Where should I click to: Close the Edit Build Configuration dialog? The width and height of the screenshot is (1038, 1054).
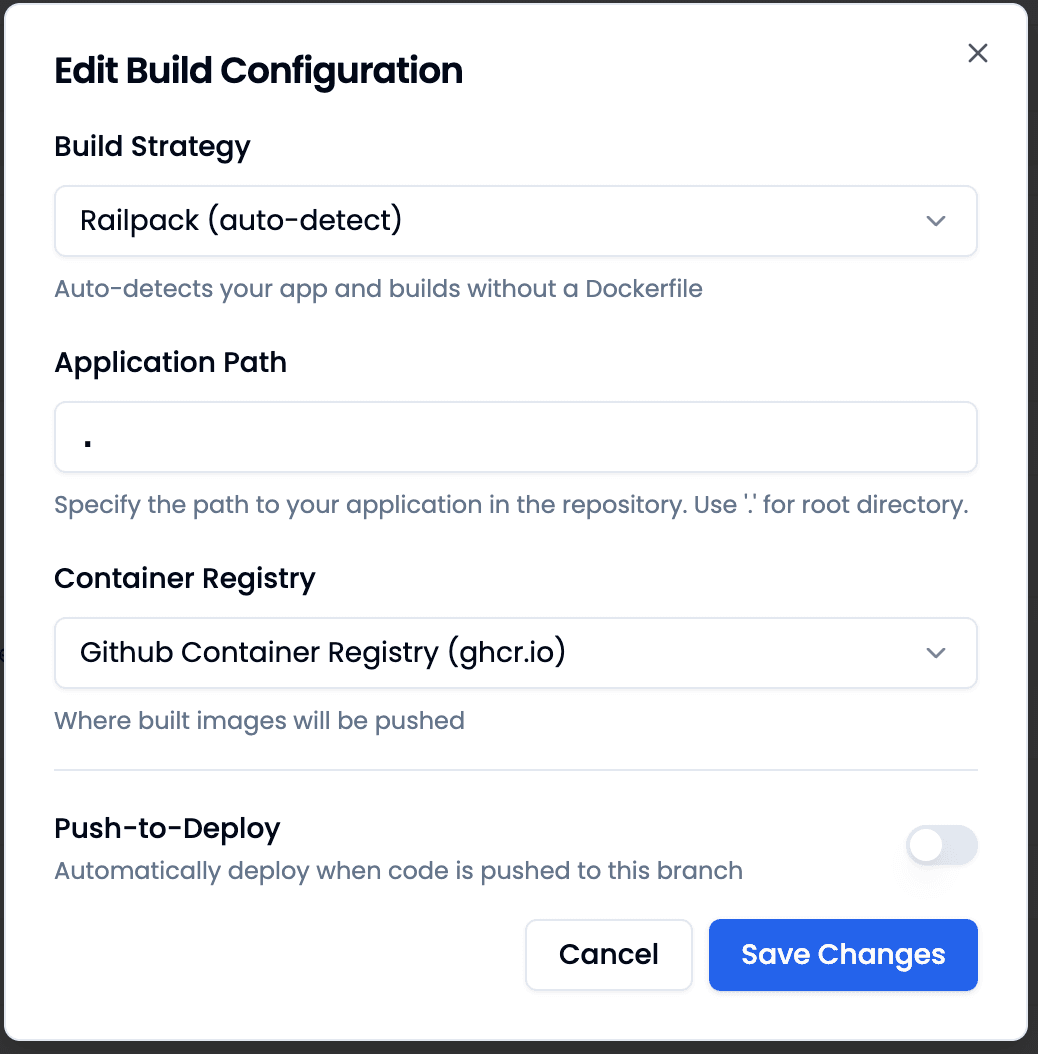coord(977,53)
